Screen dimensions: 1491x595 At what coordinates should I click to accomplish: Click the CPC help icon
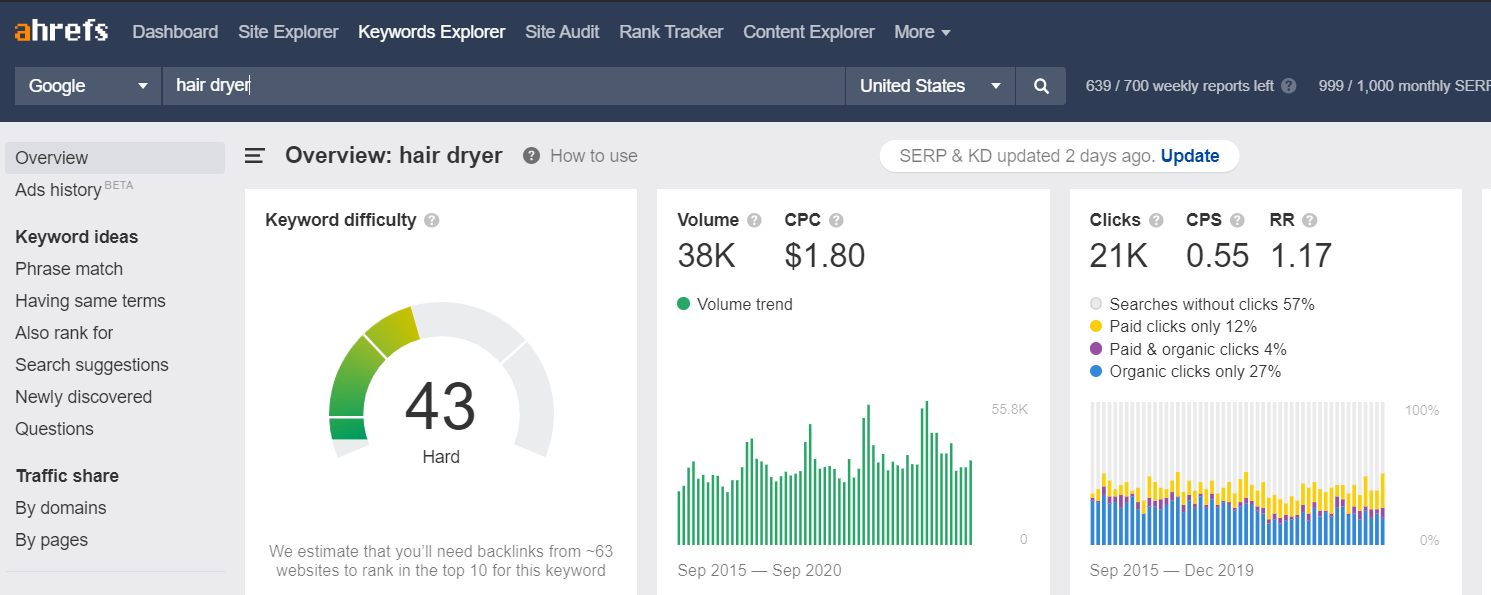click(837, 219)
